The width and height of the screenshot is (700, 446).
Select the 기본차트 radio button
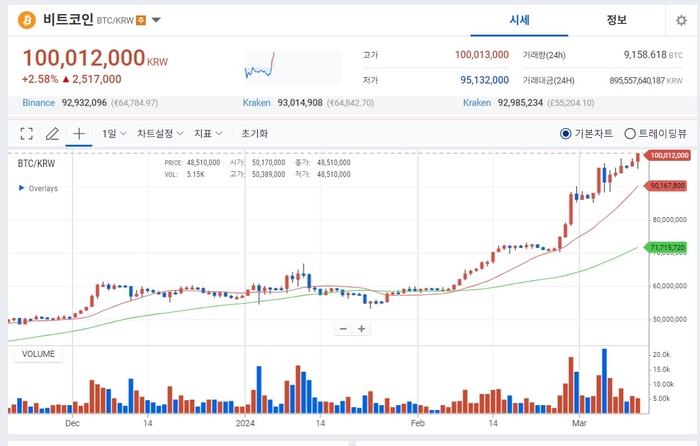pyautogui.click(x=566, y=133)
